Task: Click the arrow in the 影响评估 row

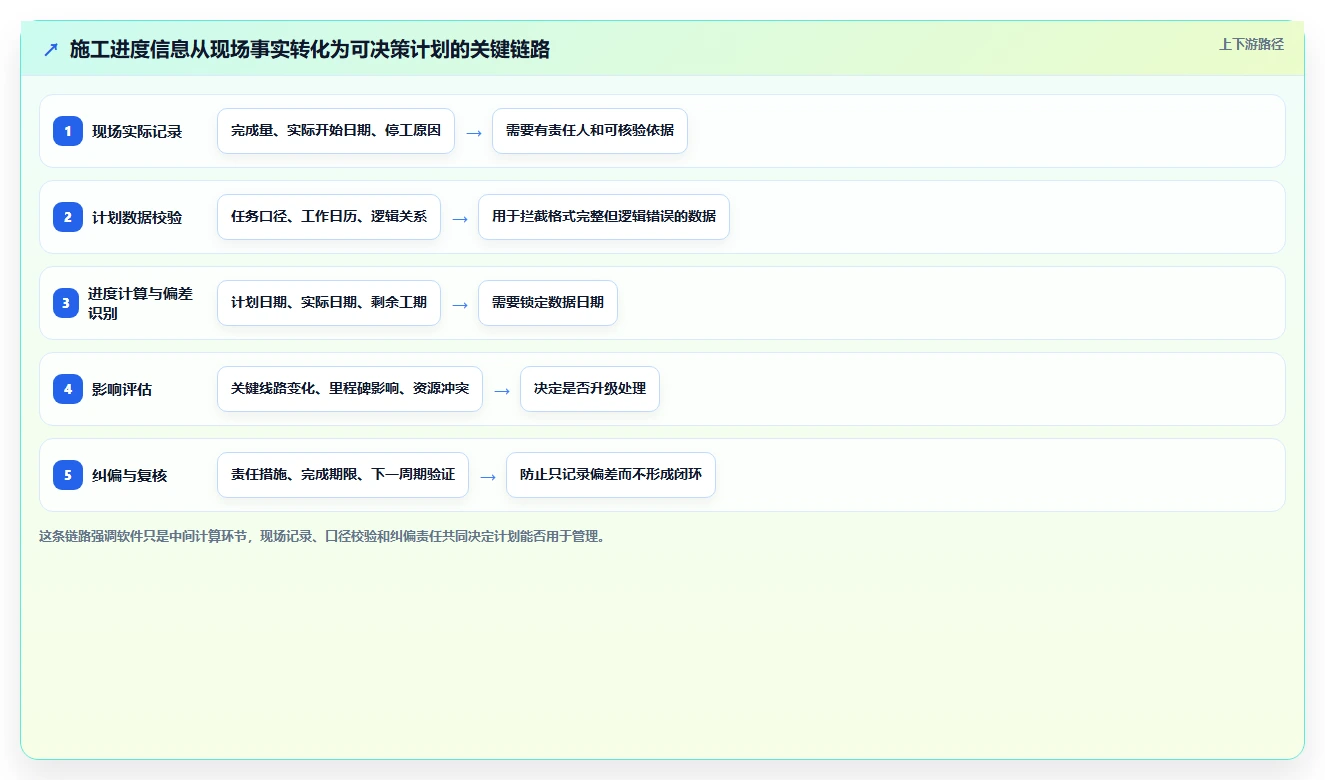Action: (x=502, y=390)
